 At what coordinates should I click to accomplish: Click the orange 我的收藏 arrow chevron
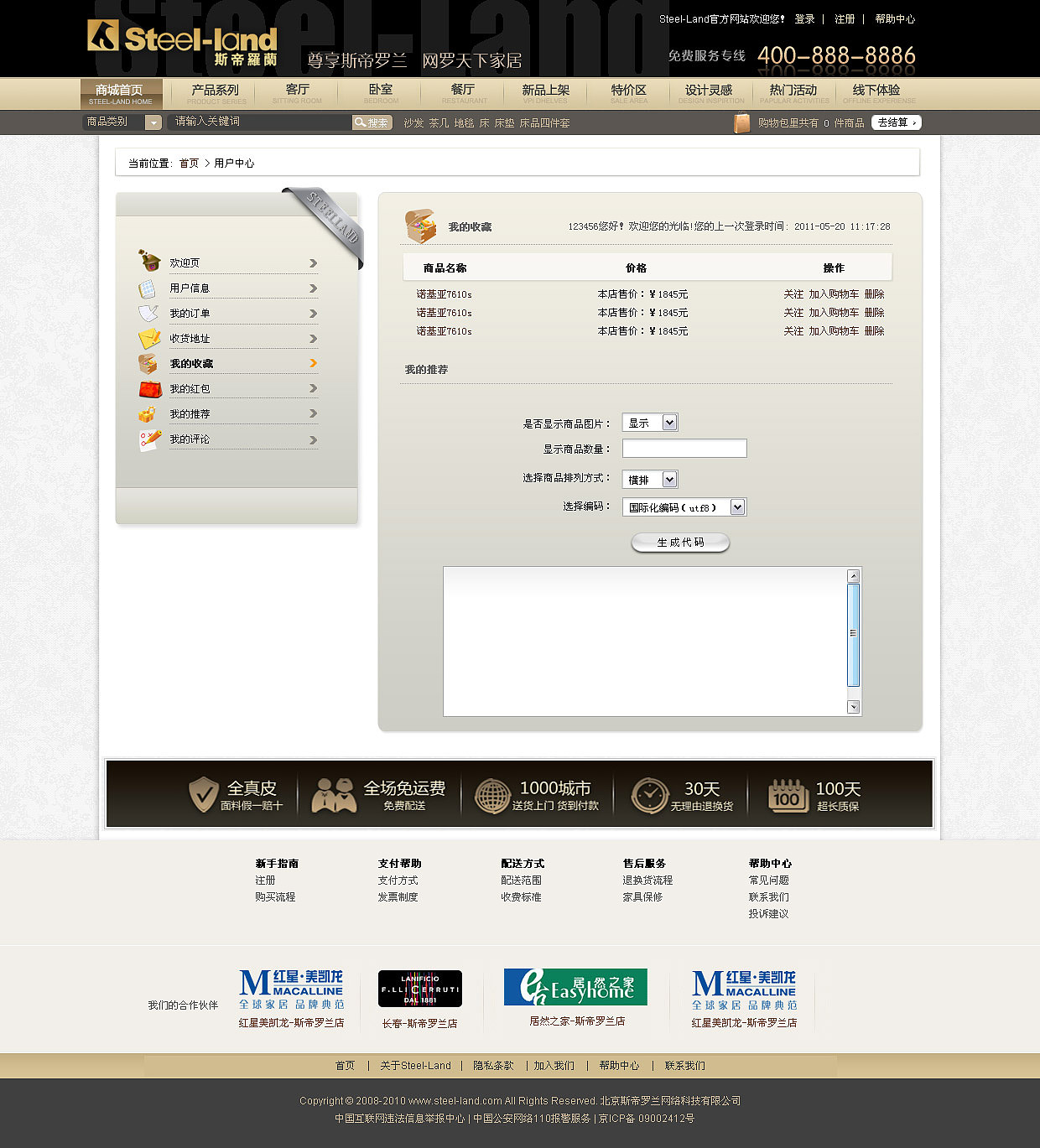(313, 363)
